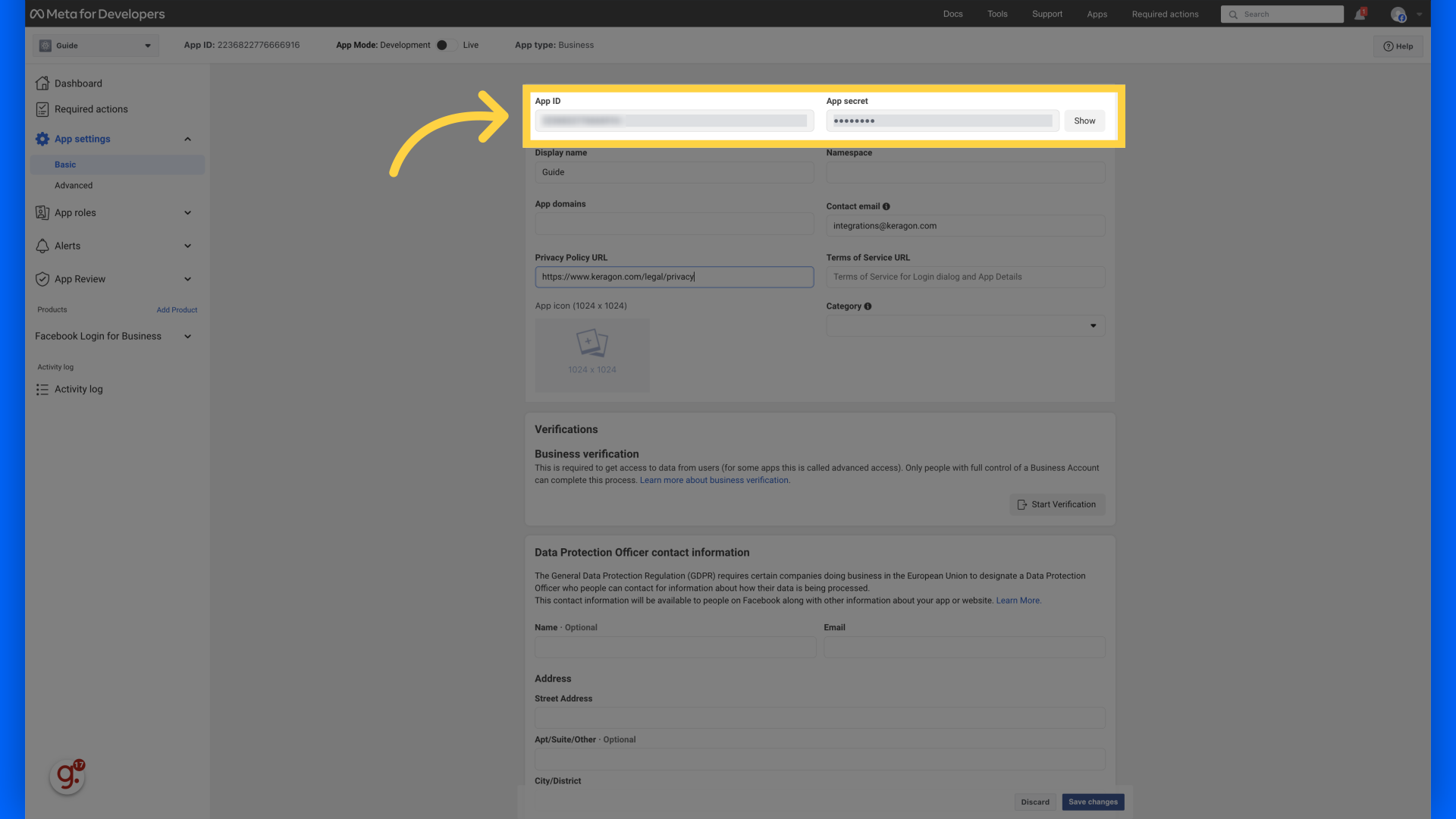The width and height of the screenshot is (1456, 819).
Task: Click the Meta for Developers logo
Action: [x=97, y=14]
